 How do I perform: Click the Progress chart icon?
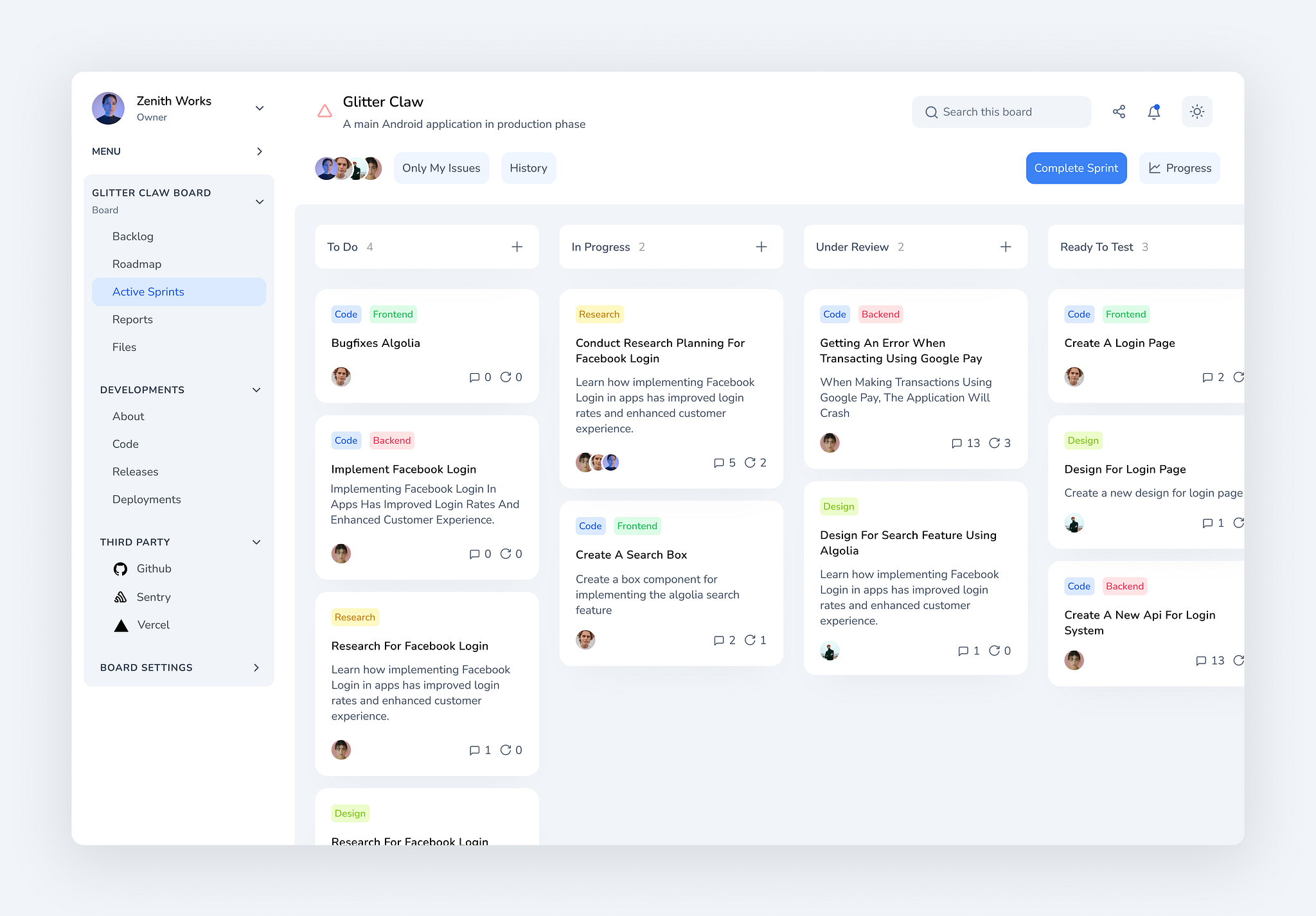point(1155,168)
